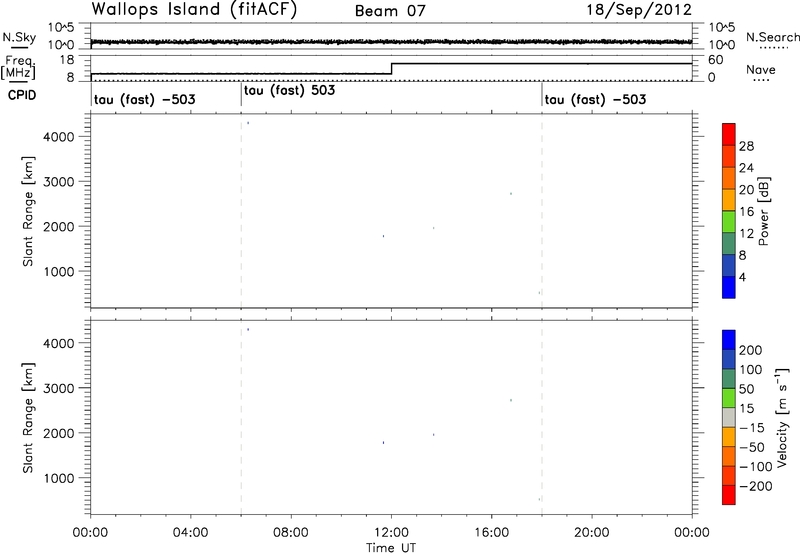Click the 'N.Search' legend label
Screen dimensions: 800x554
pyautogui.click(x=772, y=37)
